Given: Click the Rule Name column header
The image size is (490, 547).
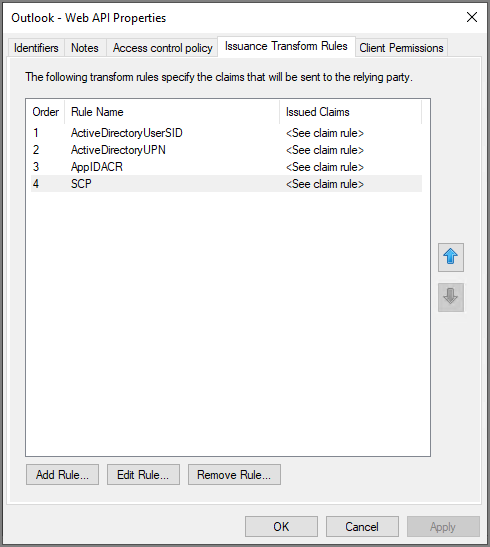Looking at the screenshot, I should [172, 112].
